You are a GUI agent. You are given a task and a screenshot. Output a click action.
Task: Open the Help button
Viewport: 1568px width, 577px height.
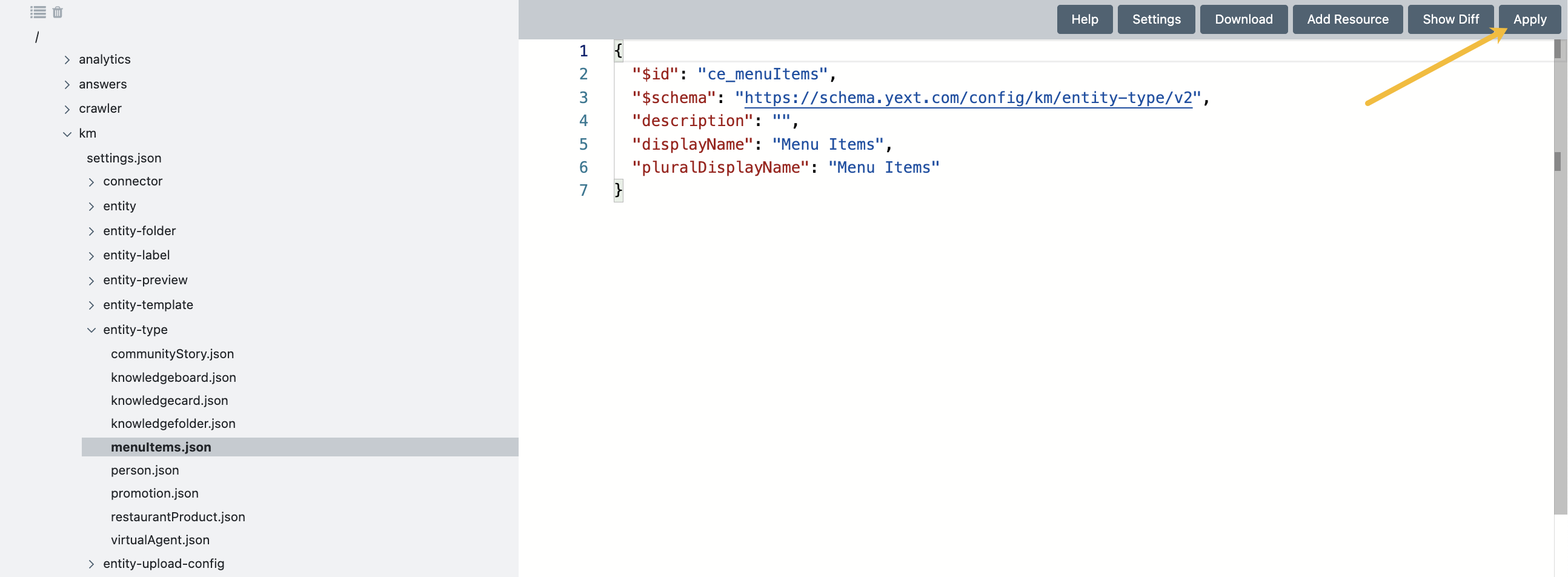click(1085, 19)
